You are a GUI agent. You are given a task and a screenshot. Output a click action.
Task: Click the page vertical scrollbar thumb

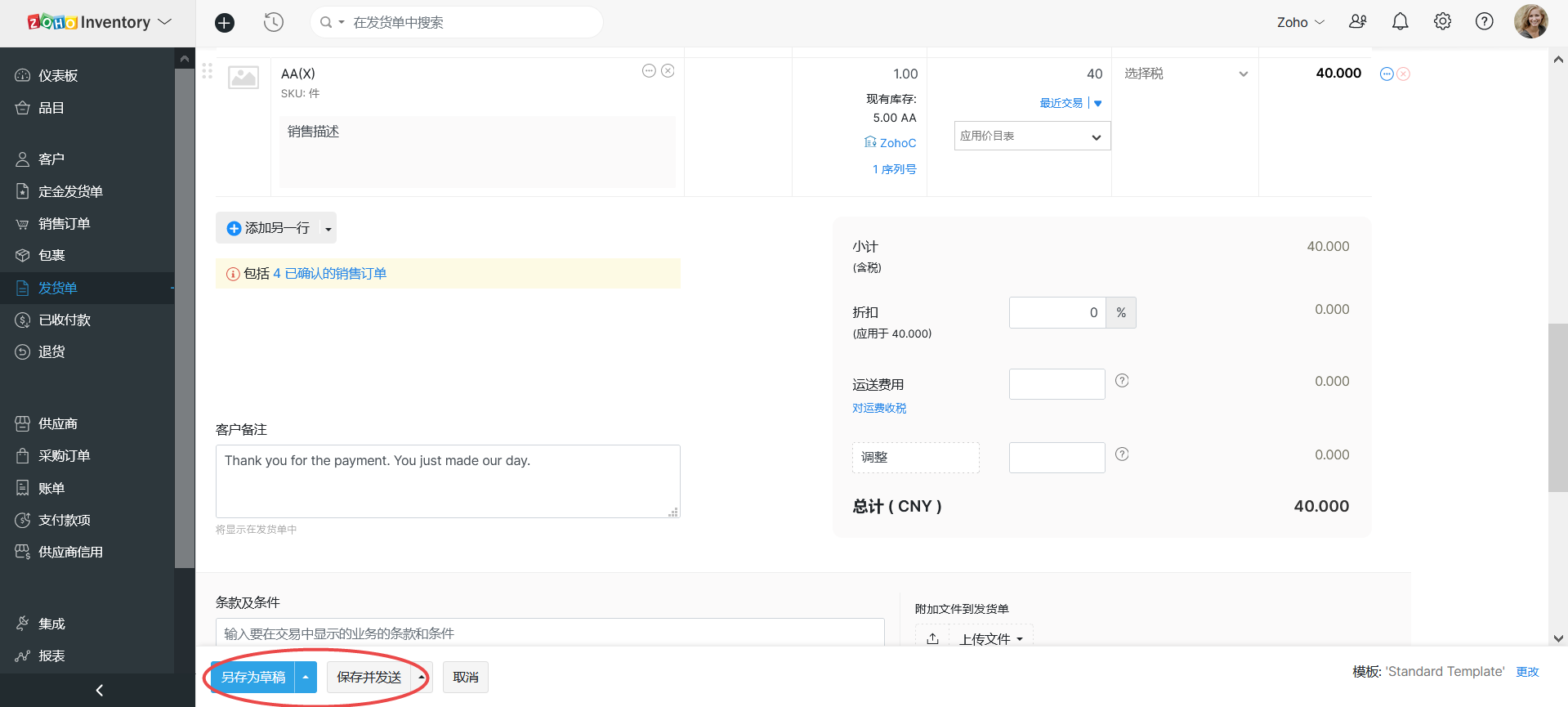coord(1557,407)
